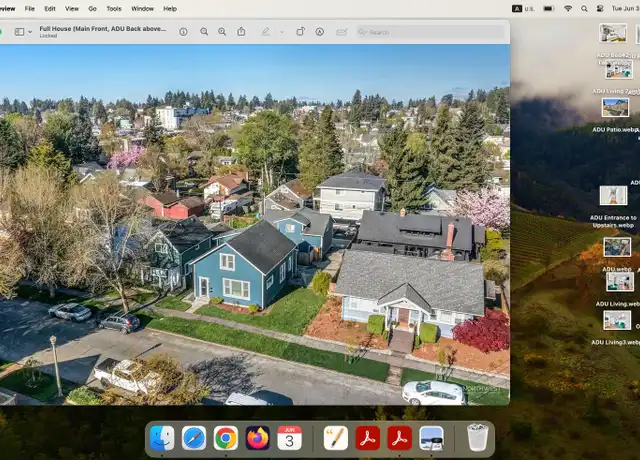The image size is (640, 460).
Task: Open the first Adobe Acrobat Dock icon
Action: click(367, 438)
